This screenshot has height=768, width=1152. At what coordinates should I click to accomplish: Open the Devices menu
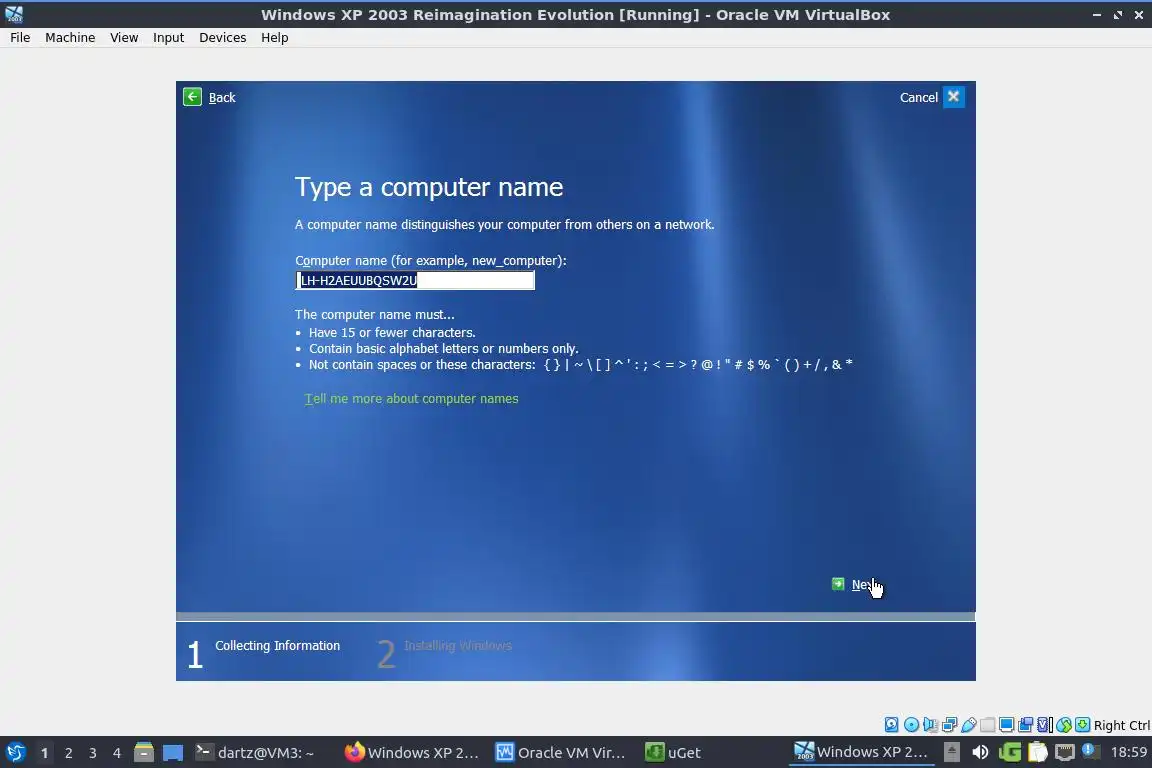click(223, 37)
